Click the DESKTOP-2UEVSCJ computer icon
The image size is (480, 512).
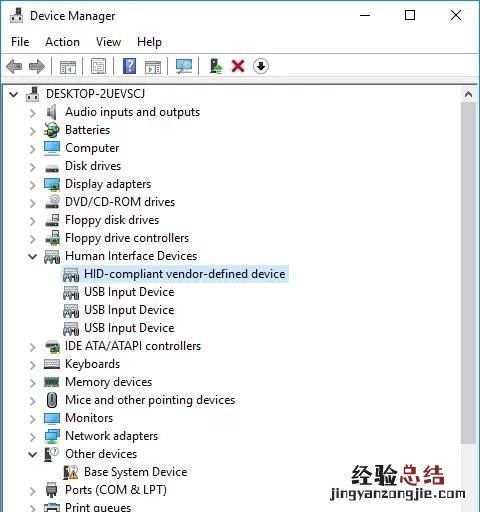(33, 94)
